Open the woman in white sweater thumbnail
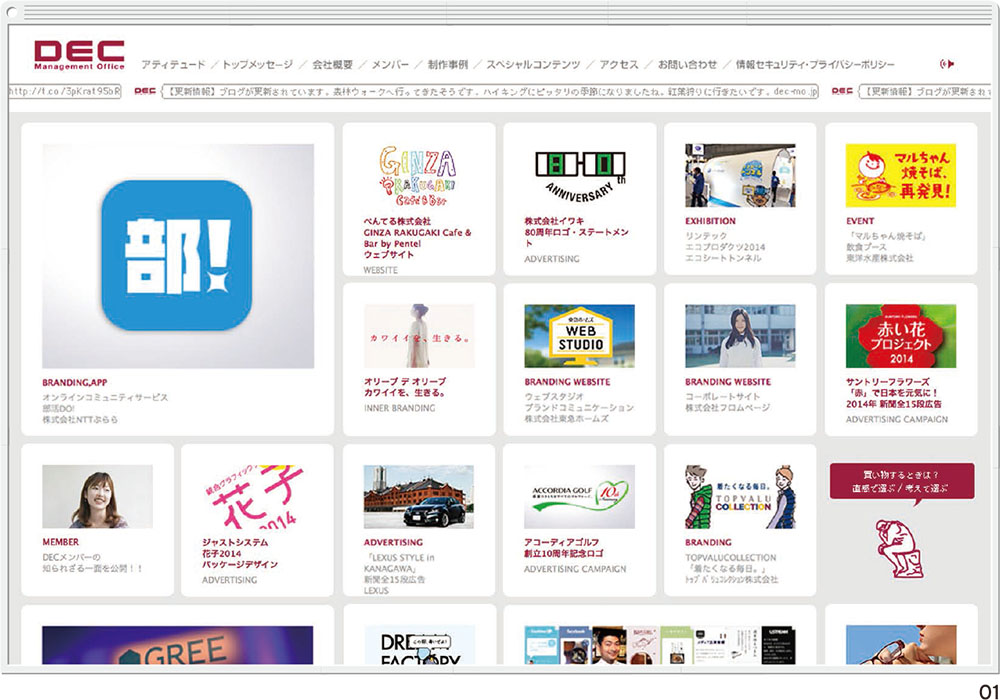1000x700 pixels. pyautogui.click(x=740, y=336)
